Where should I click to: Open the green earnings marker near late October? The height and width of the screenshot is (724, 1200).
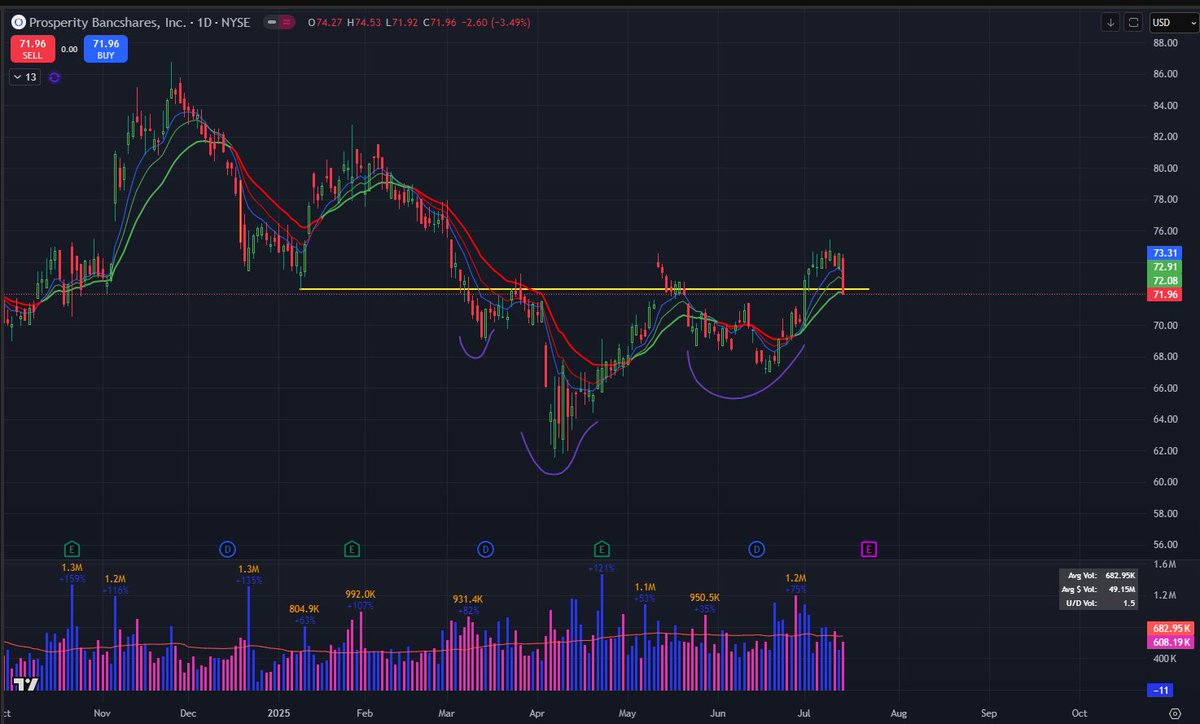pos(72,548)
